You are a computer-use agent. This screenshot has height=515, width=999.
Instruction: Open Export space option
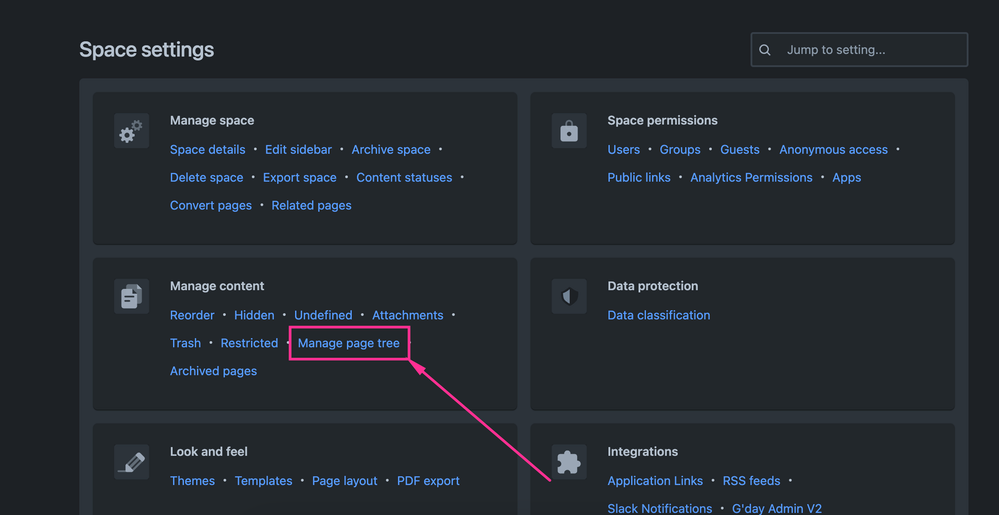(299, 178)
